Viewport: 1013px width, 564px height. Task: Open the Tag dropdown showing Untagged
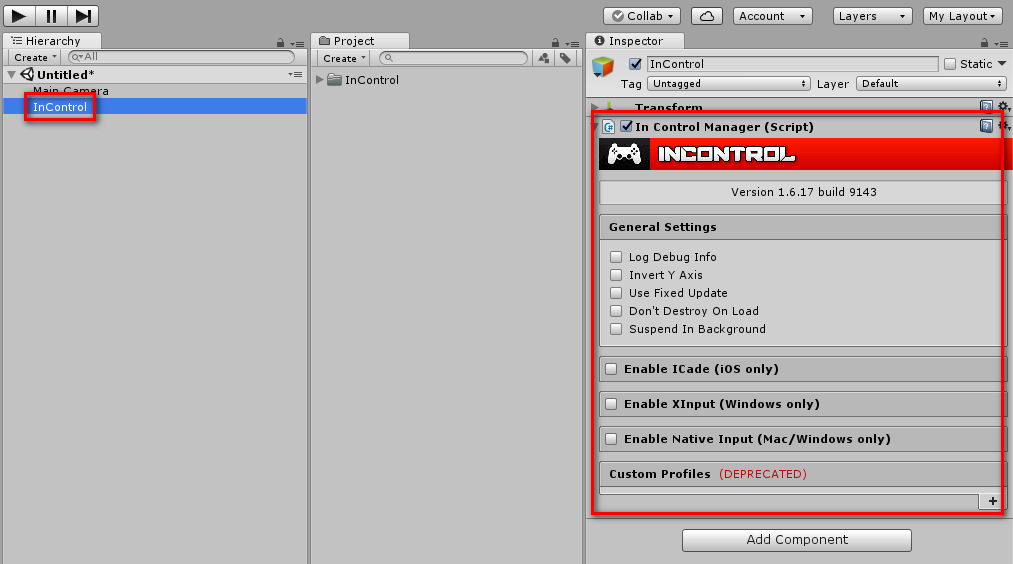click(729, 83)
